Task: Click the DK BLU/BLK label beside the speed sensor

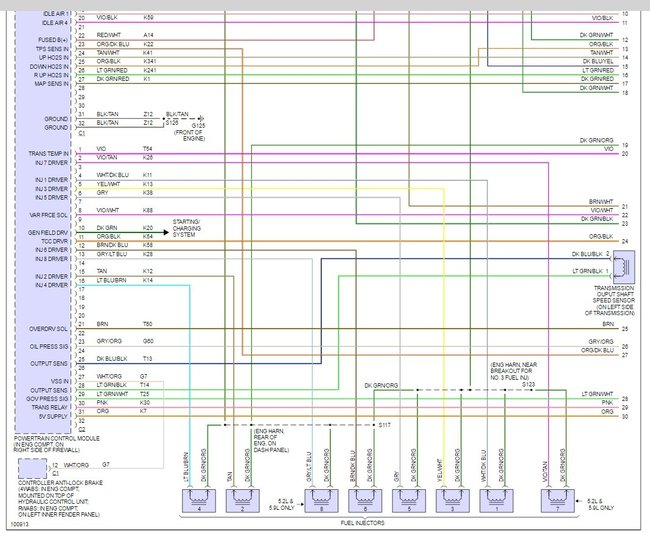Action: click(587, 254)
